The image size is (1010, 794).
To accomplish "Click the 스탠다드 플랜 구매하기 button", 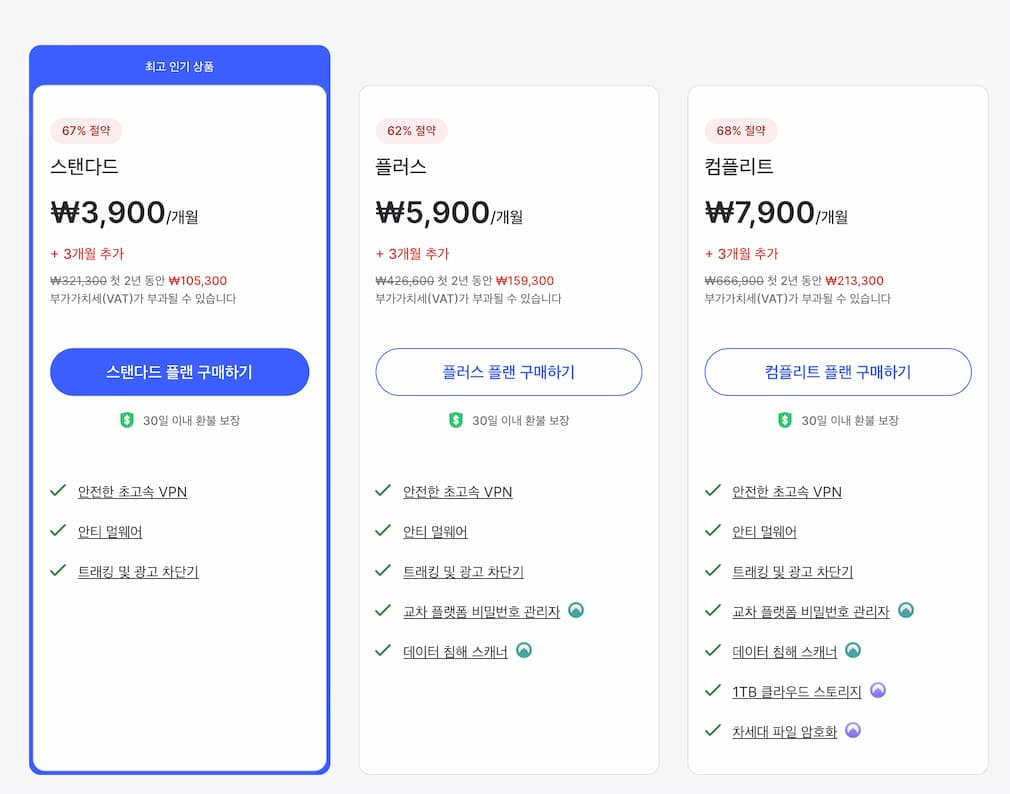I will tap(179, 371).
